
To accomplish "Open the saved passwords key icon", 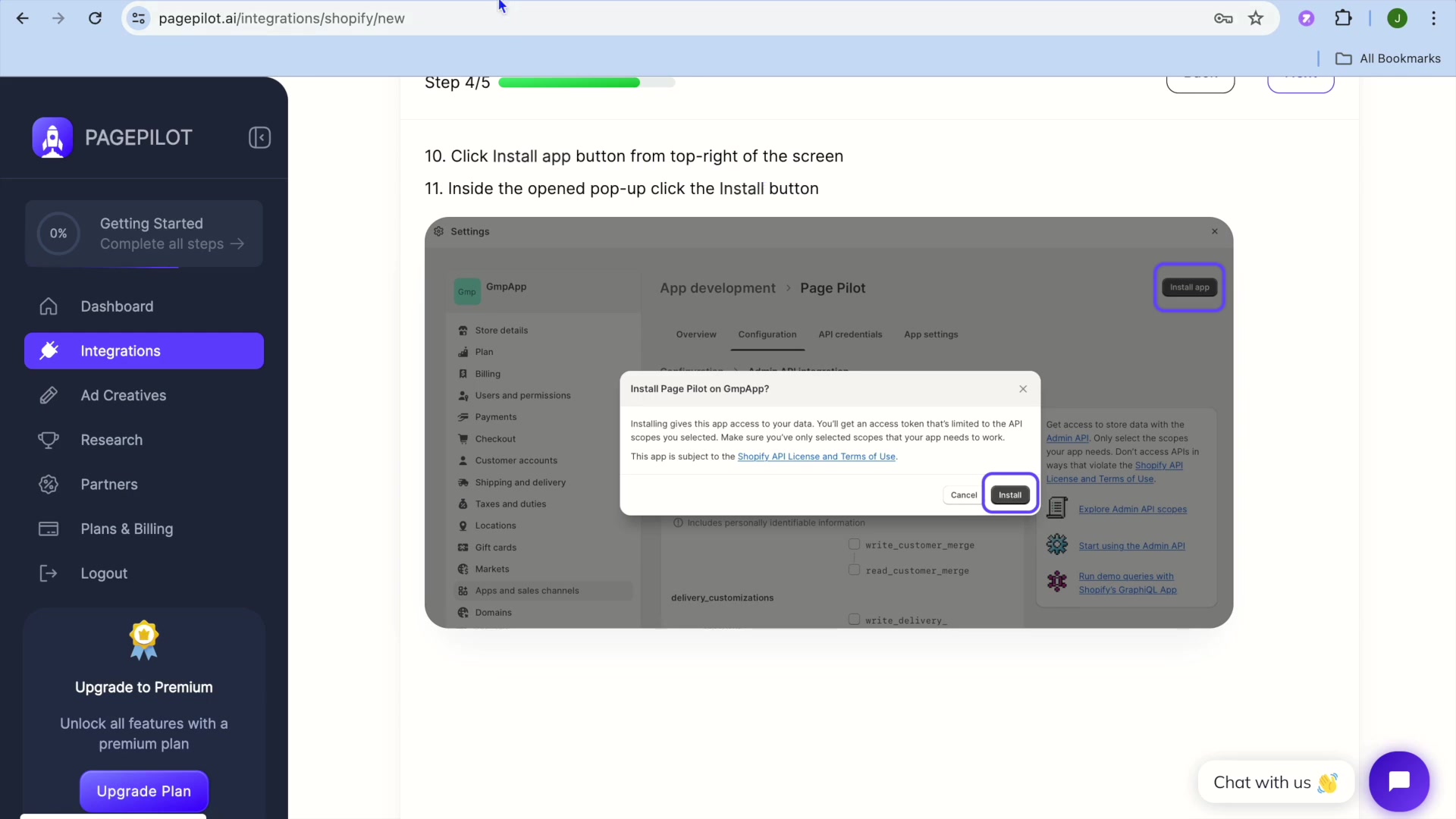I will pos(1223,18).
